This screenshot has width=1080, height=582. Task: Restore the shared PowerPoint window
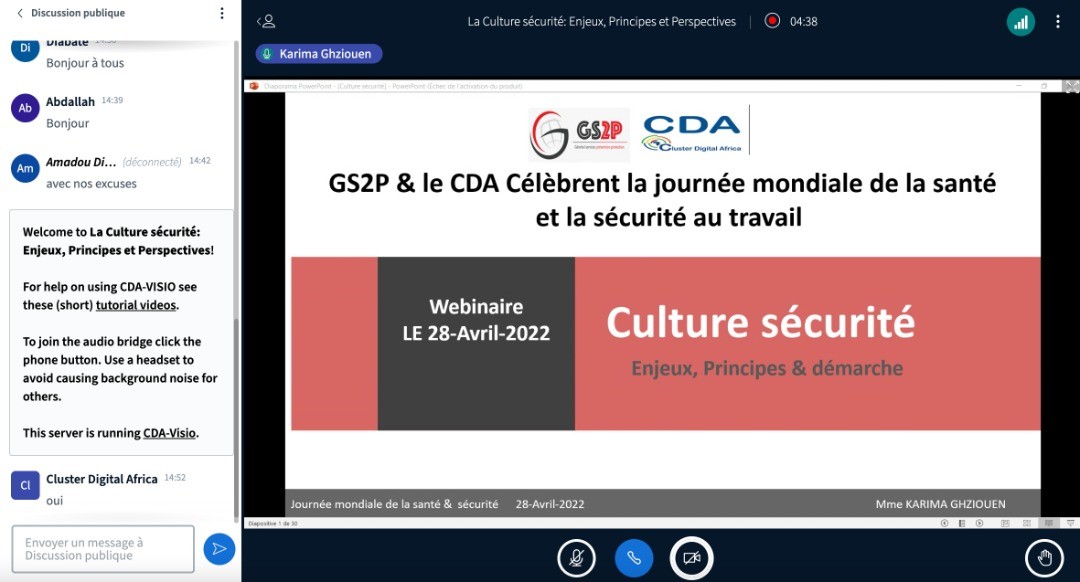pos(1044,86)
